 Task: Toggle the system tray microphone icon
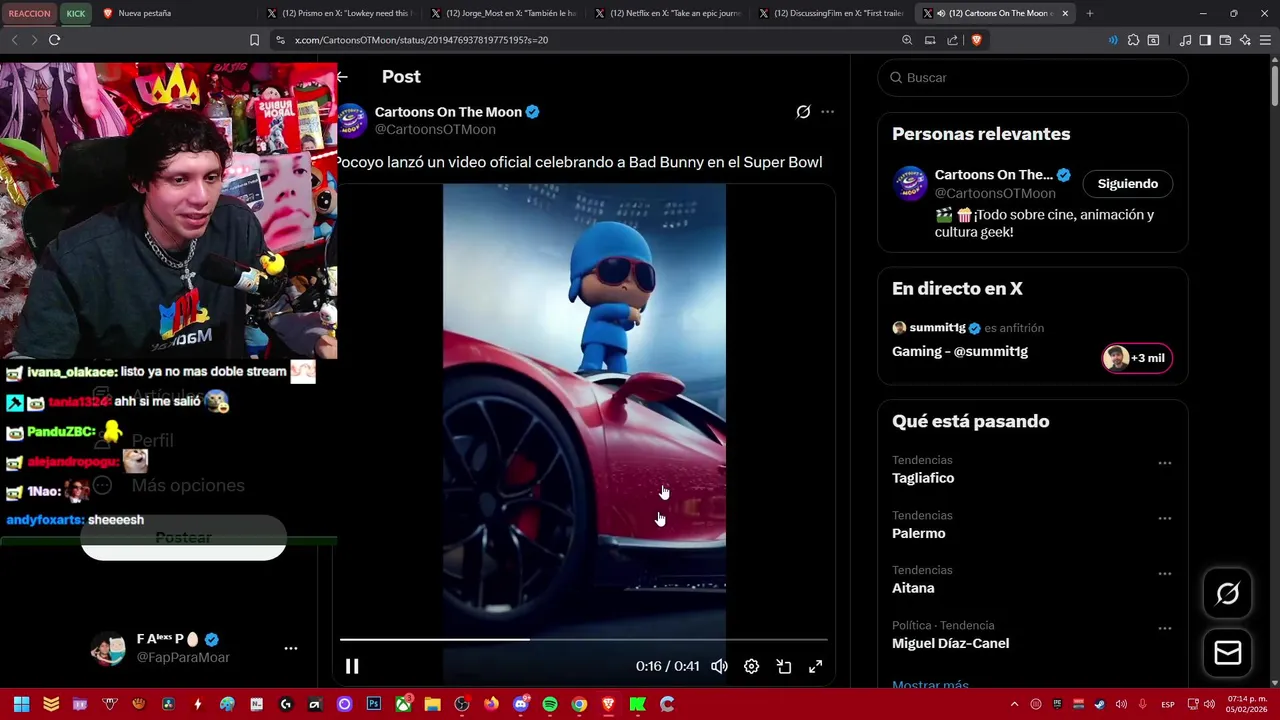[1142, 704]
